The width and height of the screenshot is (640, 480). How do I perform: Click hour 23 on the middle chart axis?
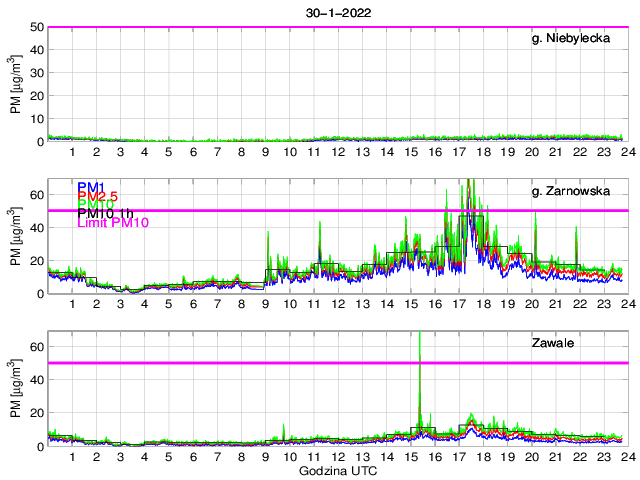pos(603,305)
